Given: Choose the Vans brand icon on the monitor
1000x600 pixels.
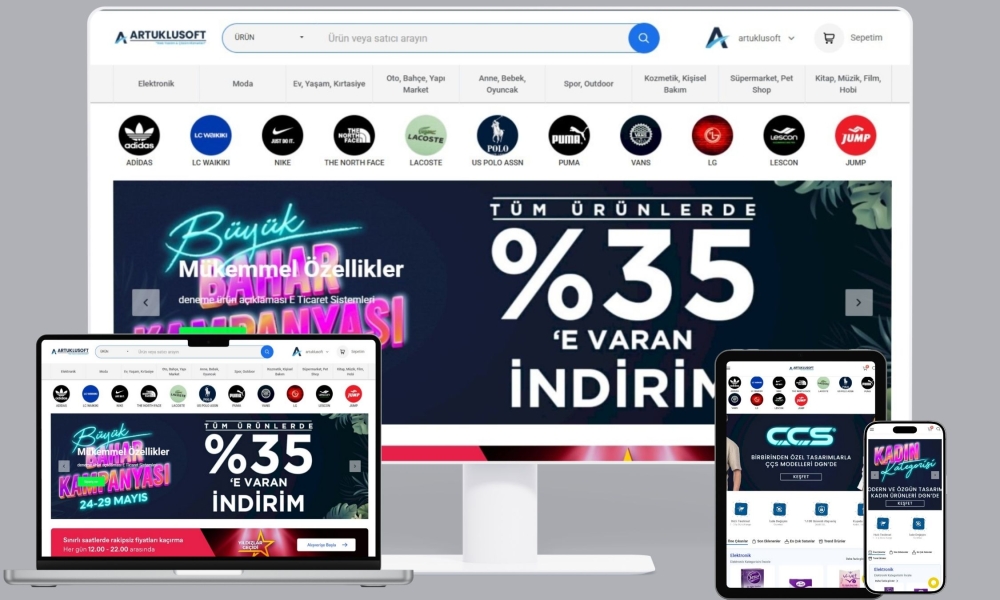Looking at the screenshot, I should click(x=640, y=135).
